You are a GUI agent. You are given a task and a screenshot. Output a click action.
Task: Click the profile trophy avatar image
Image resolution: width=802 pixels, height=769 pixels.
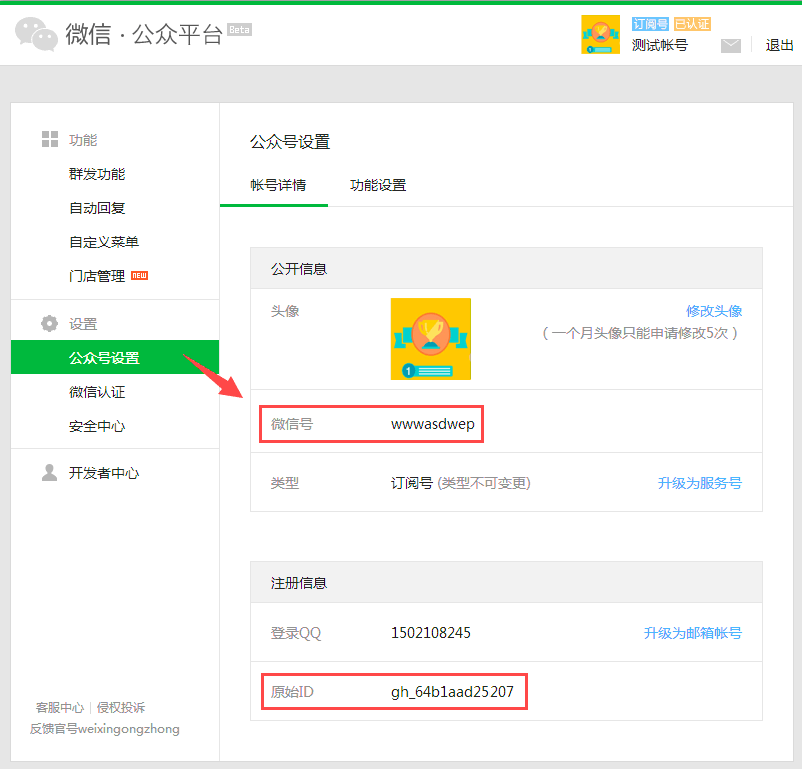point(430,339)
